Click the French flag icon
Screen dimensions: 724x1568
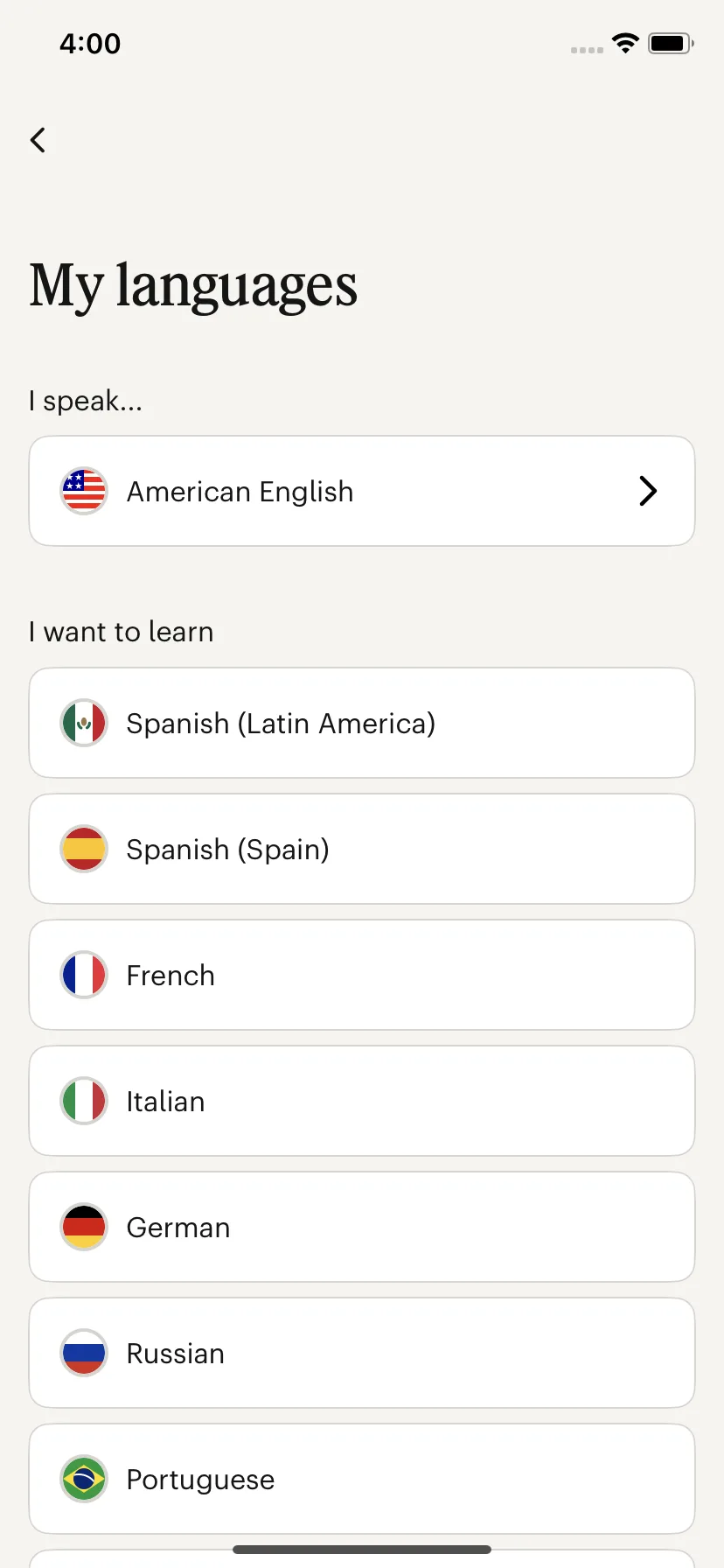(84, 975)
